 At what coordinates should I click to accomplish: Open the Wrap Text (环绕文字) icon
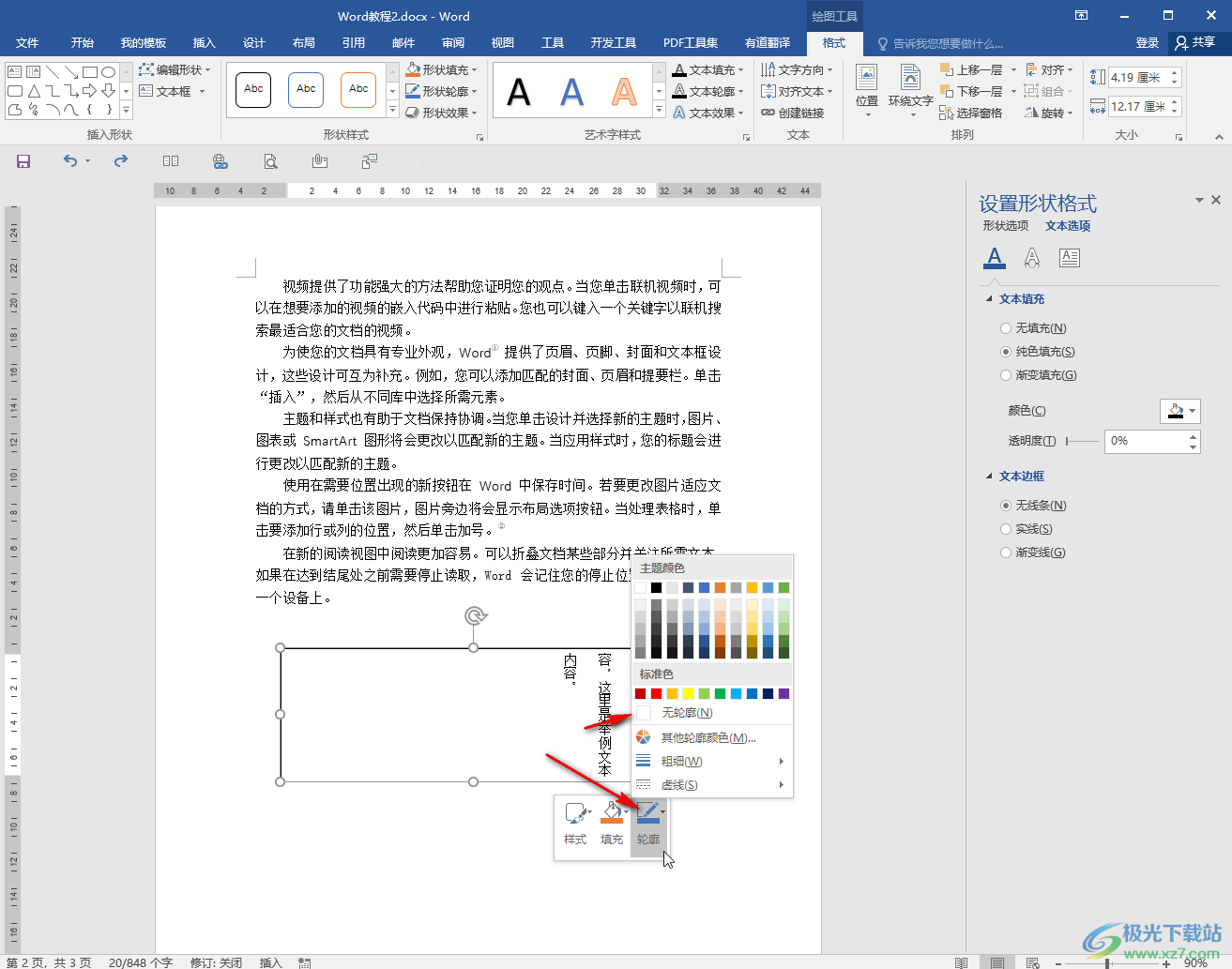pyautogui.click(x=910, y=90)
